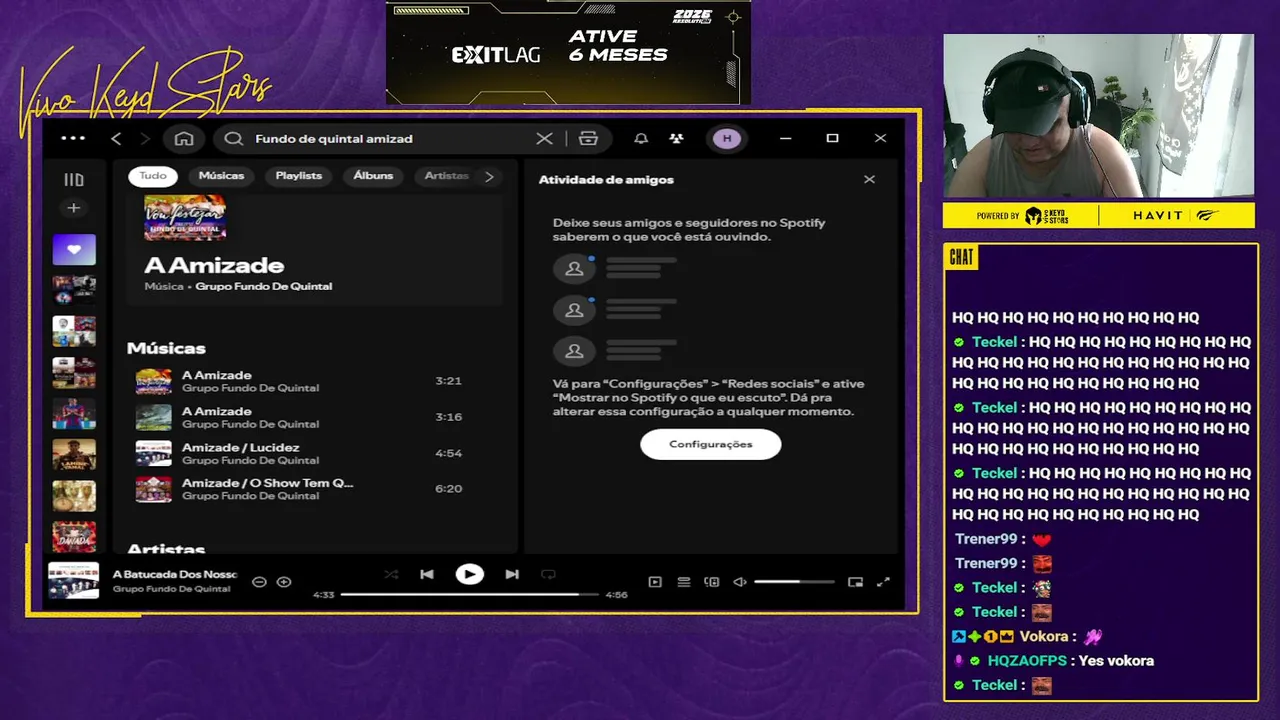
Task: Select the Músicas filter chip
Action: 221,176
